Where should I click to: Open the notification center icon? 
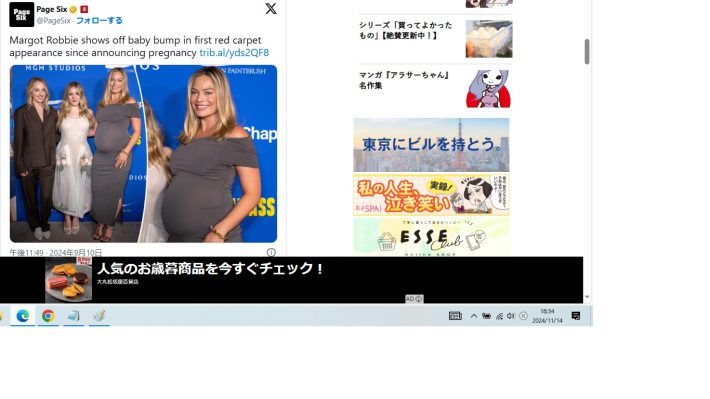click(x=576, y=316)
